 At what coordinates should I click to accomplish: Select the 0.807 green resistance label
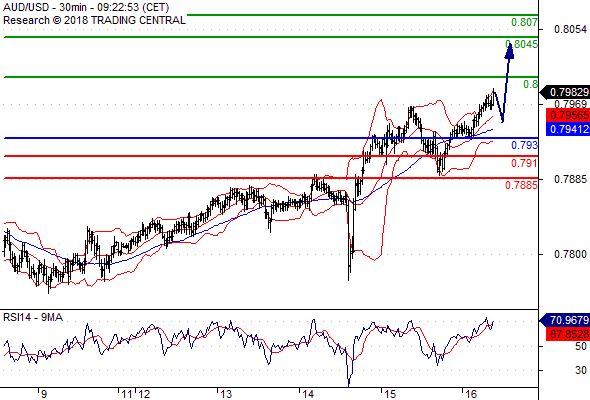click(x=524, y=22)
